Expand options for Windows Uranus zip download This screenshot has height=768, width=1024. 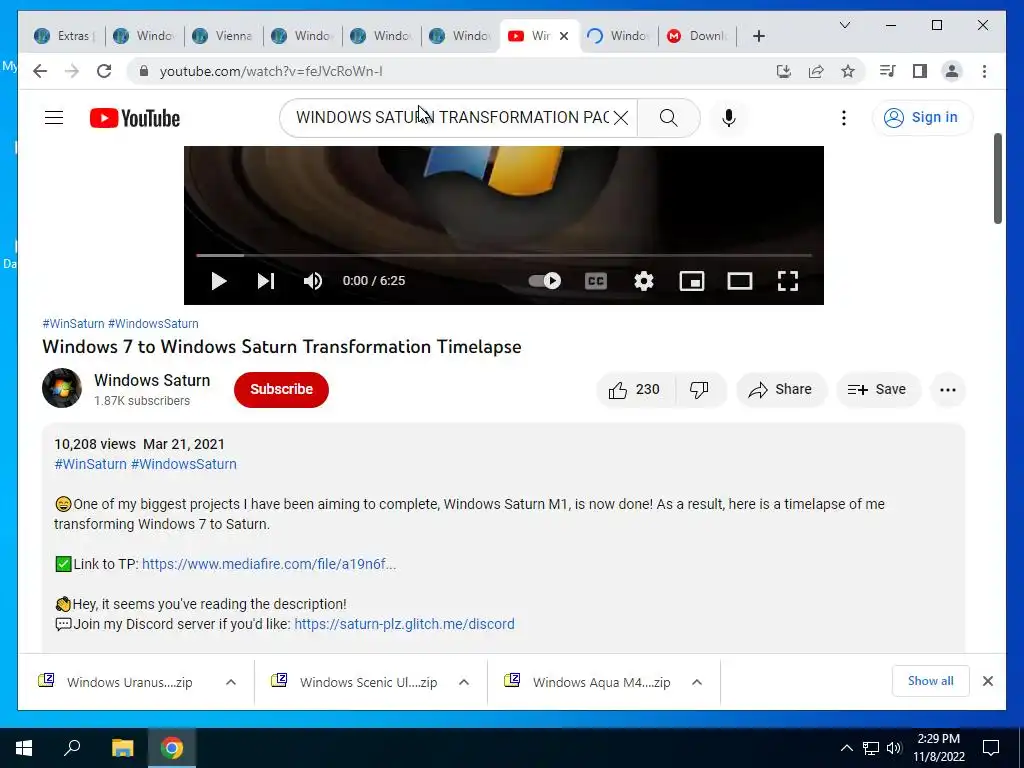[x=231, y=682]
